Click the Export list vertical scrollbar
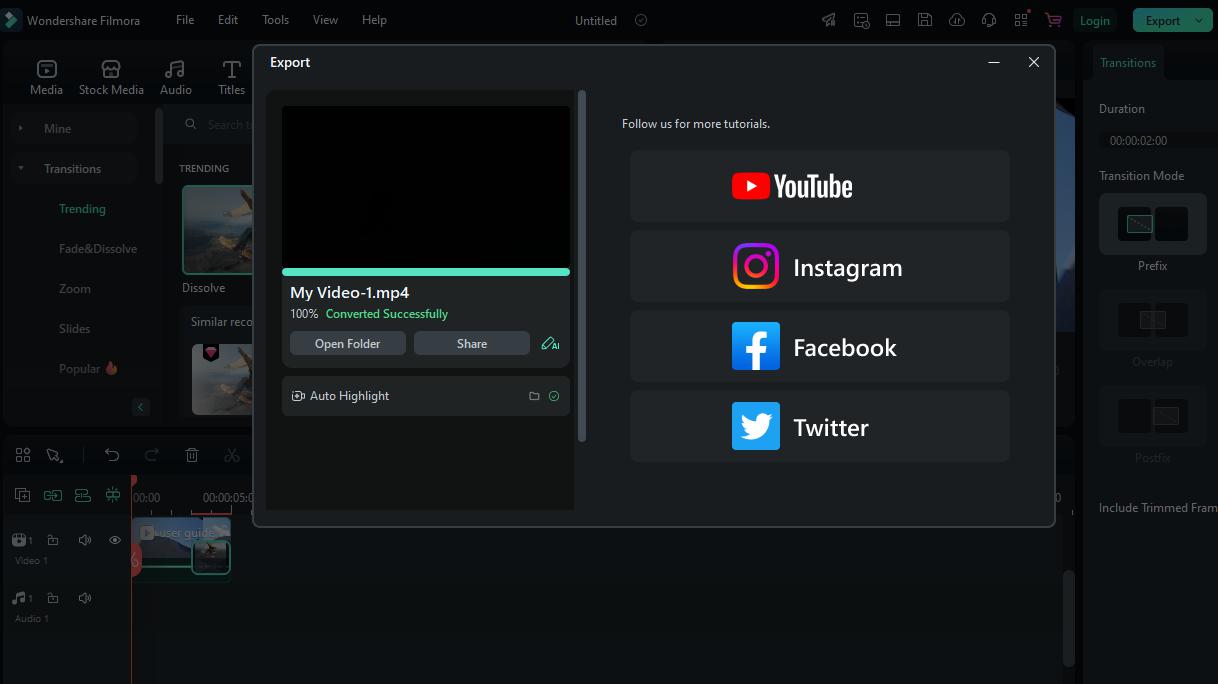This screenshot has width=1218, height=684. [582, 266]
